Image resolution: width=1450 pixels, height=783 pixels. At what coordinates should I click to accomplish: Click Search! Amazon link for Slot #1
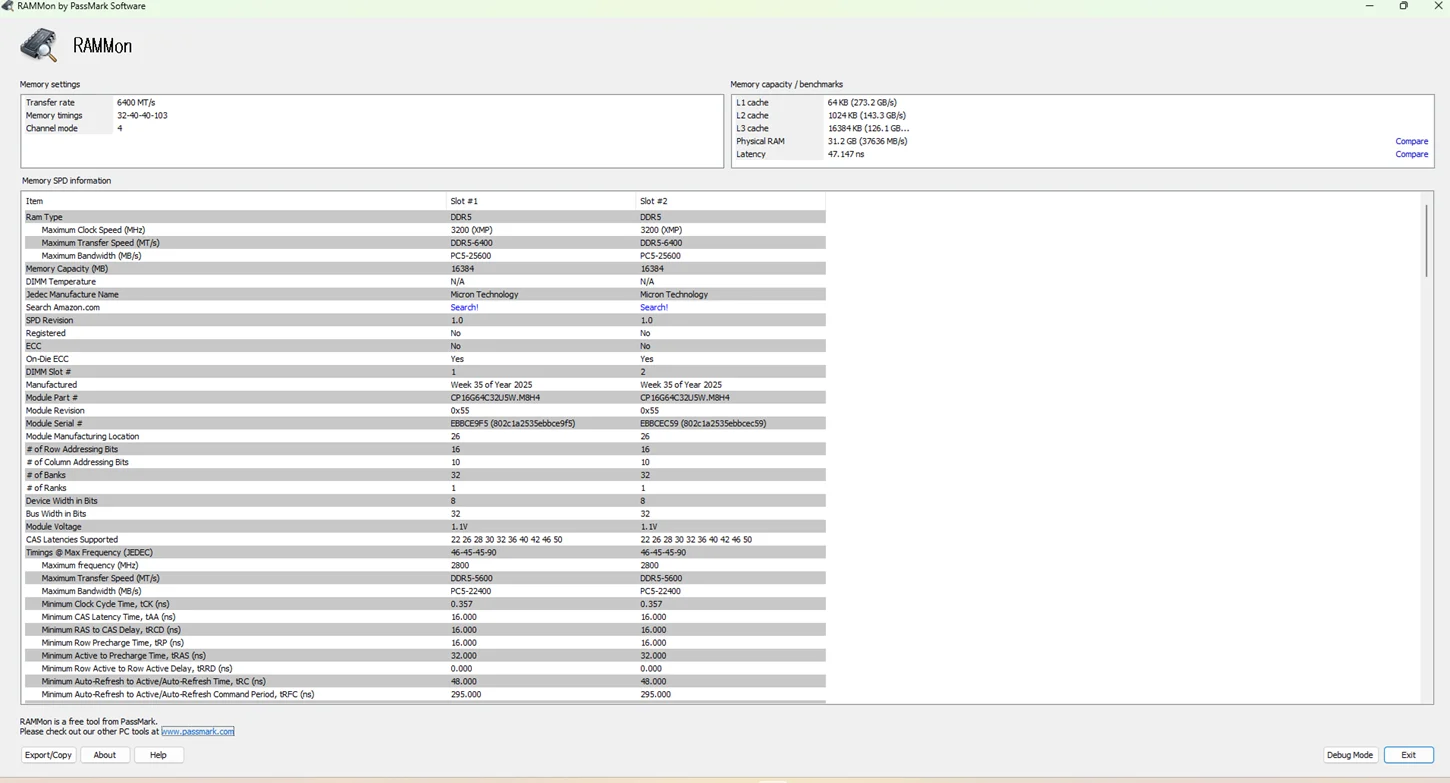464,307
